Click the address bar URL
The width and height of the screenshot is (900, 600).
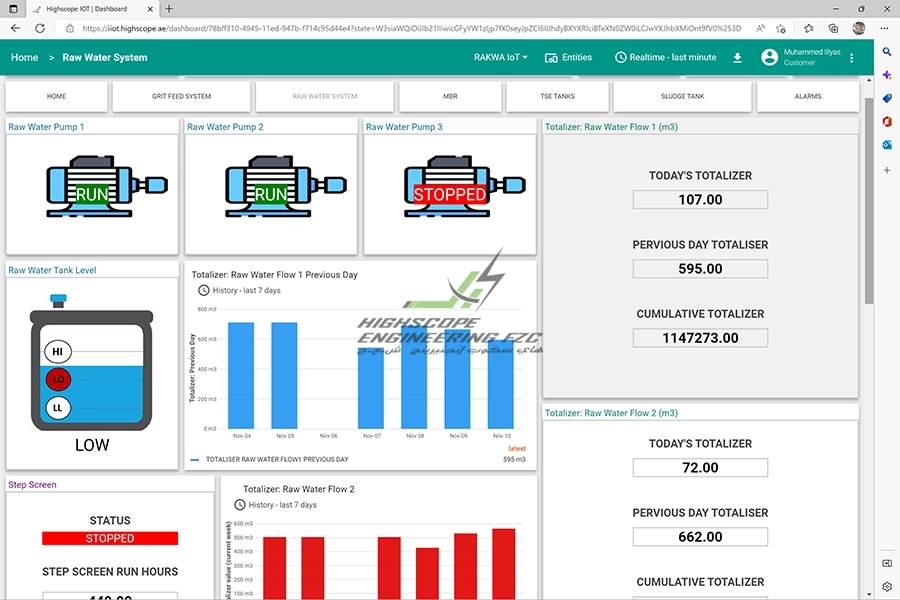click(x=411, y=28)
